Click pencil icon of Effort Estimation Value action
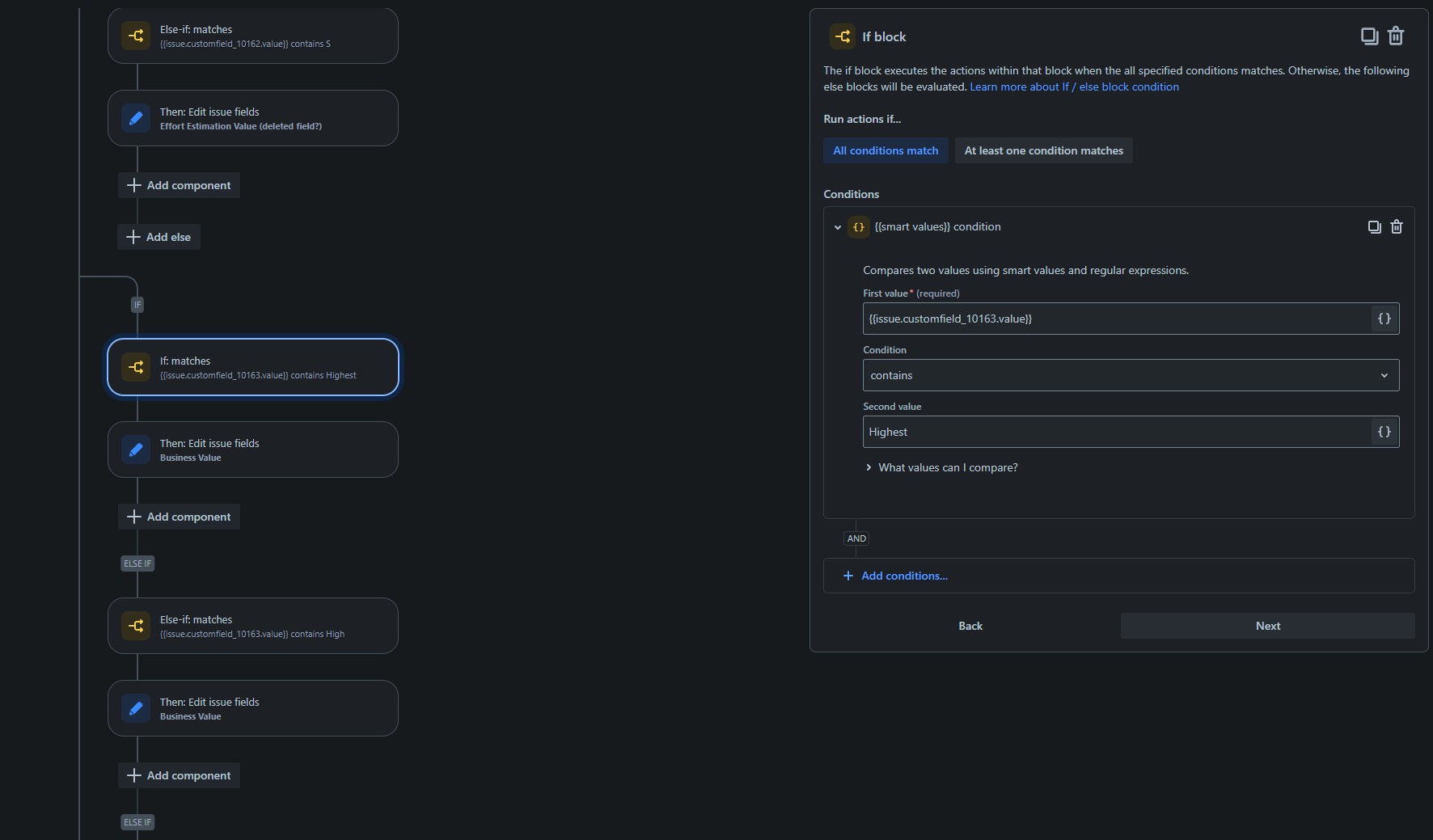Viewport: 1433px width, 840px height. pos(136,118)
